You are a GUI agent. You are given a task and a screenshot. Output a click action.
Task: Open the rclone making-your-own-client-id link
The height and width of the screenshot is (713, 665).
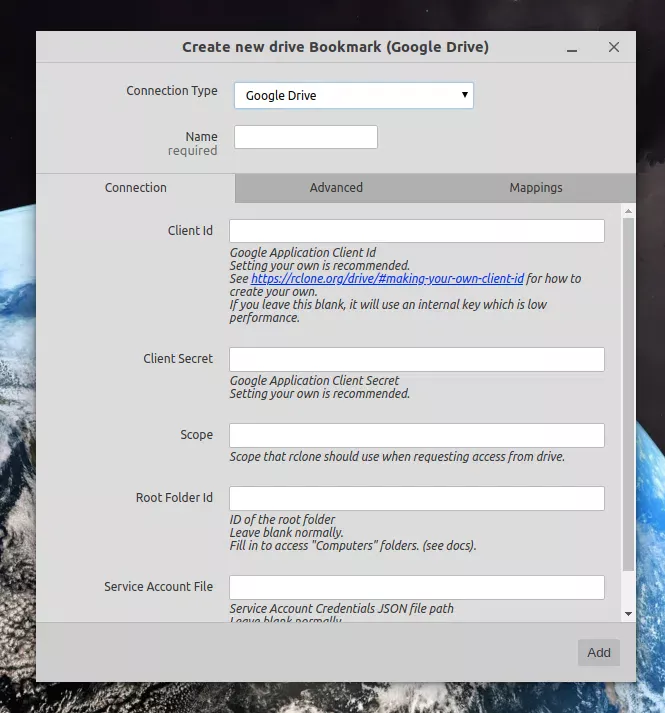(387, 278)
